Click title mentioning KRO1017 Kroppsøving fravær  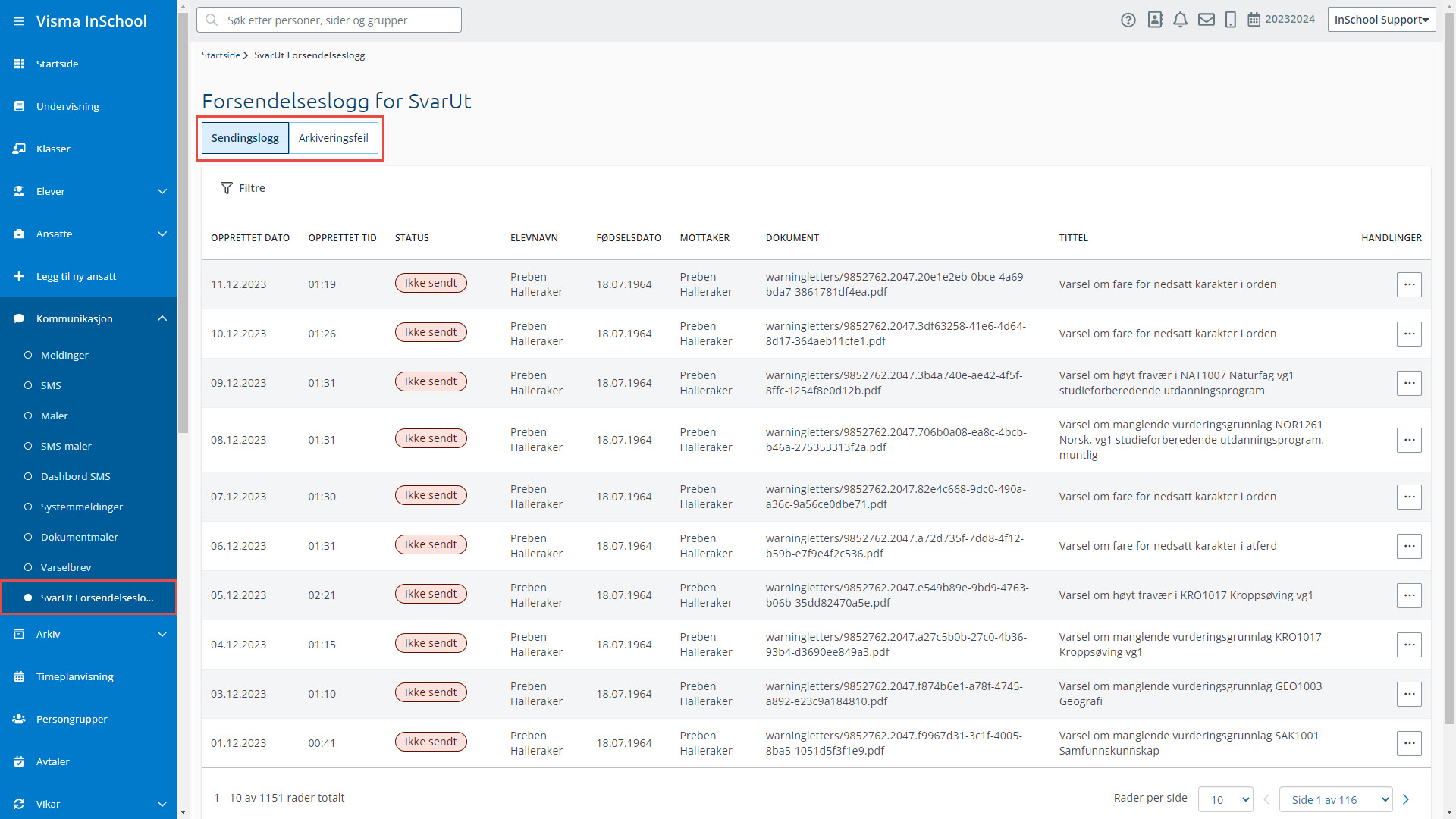coord(1186,595)
